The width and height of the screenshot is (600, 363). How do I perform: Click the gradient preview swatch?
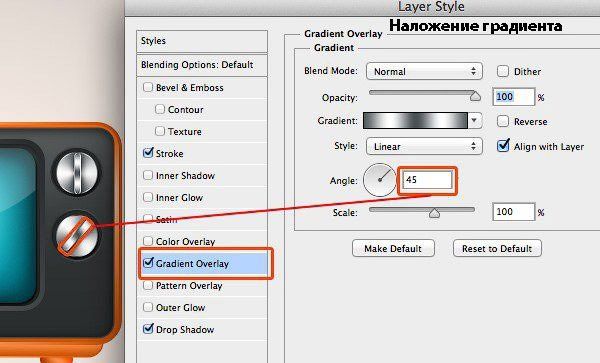click(415, 120)
